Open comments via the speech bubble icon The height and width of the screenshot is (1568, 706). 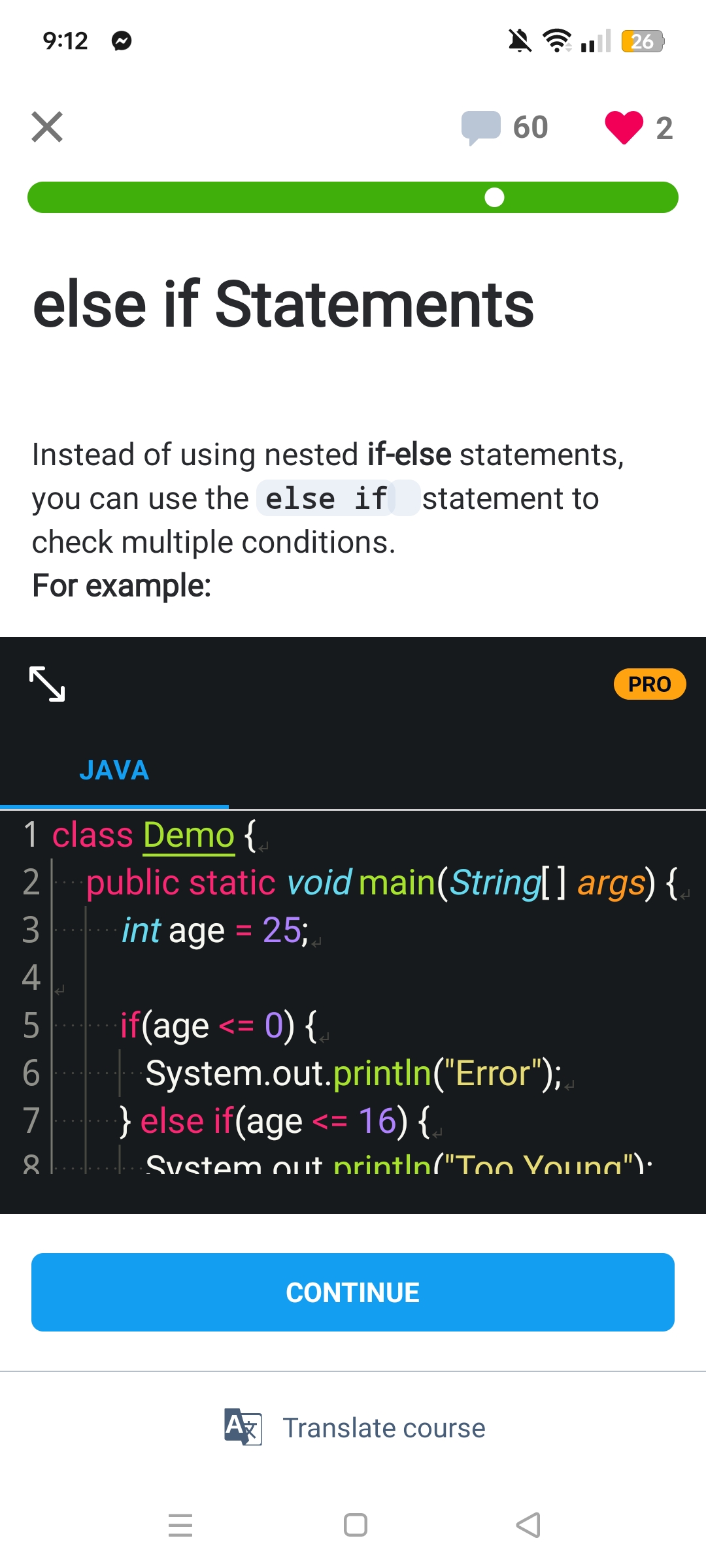point(480,127)
